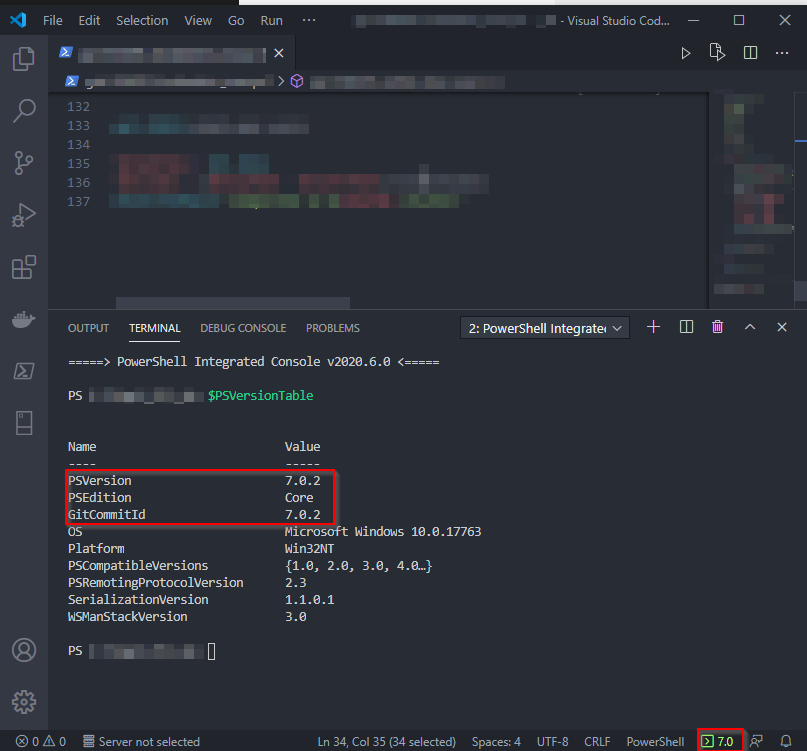This screenshot has height=751, width=807.
Task: Click line number 132 in gutter
Action: click(78, 107)
